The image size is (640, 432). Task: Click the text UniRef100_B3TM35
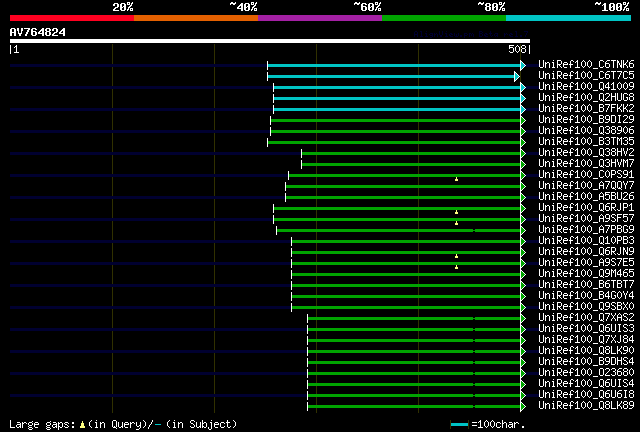pyautogui.click(x=586, y=142)
